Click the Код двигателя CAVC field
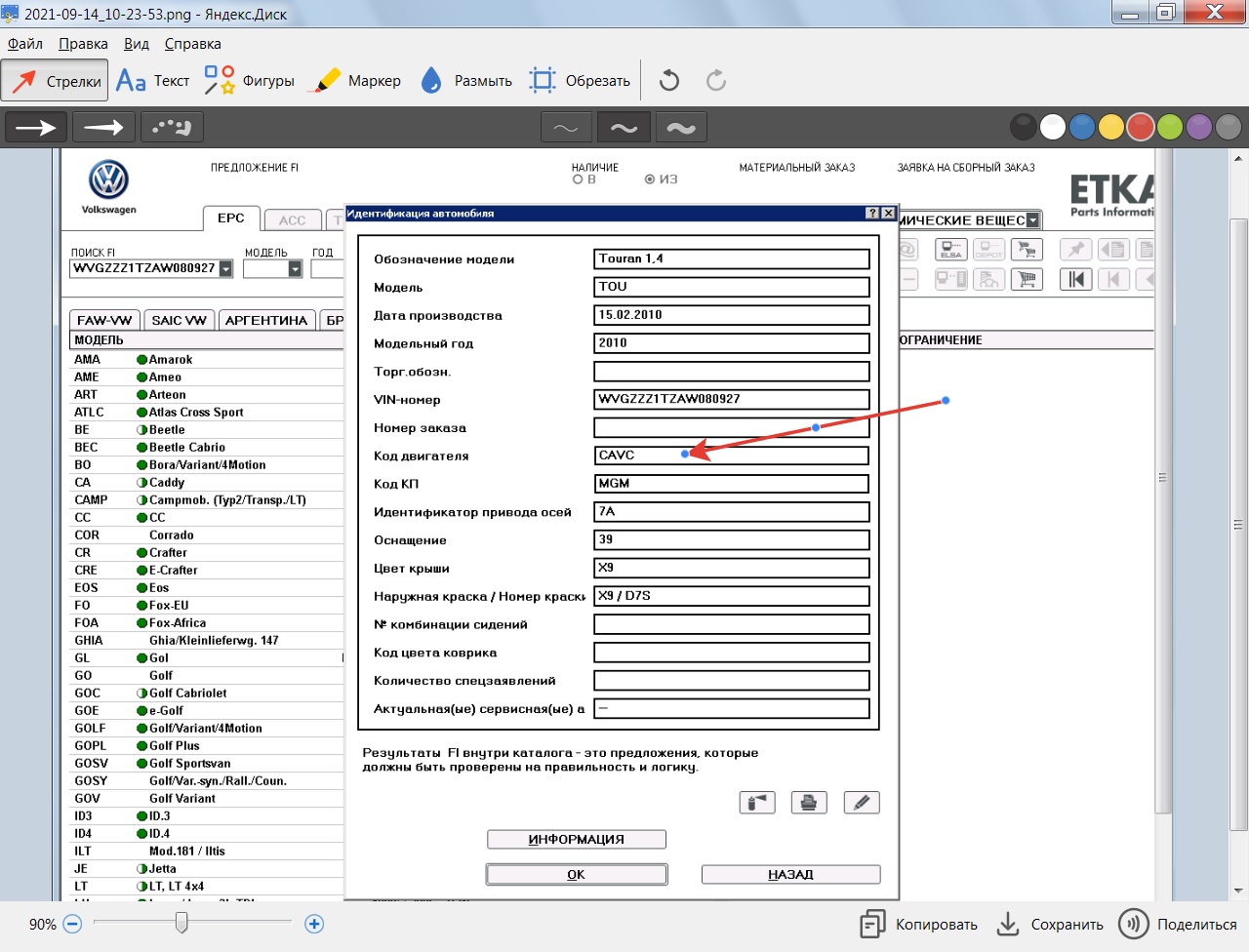 (732, 456)
